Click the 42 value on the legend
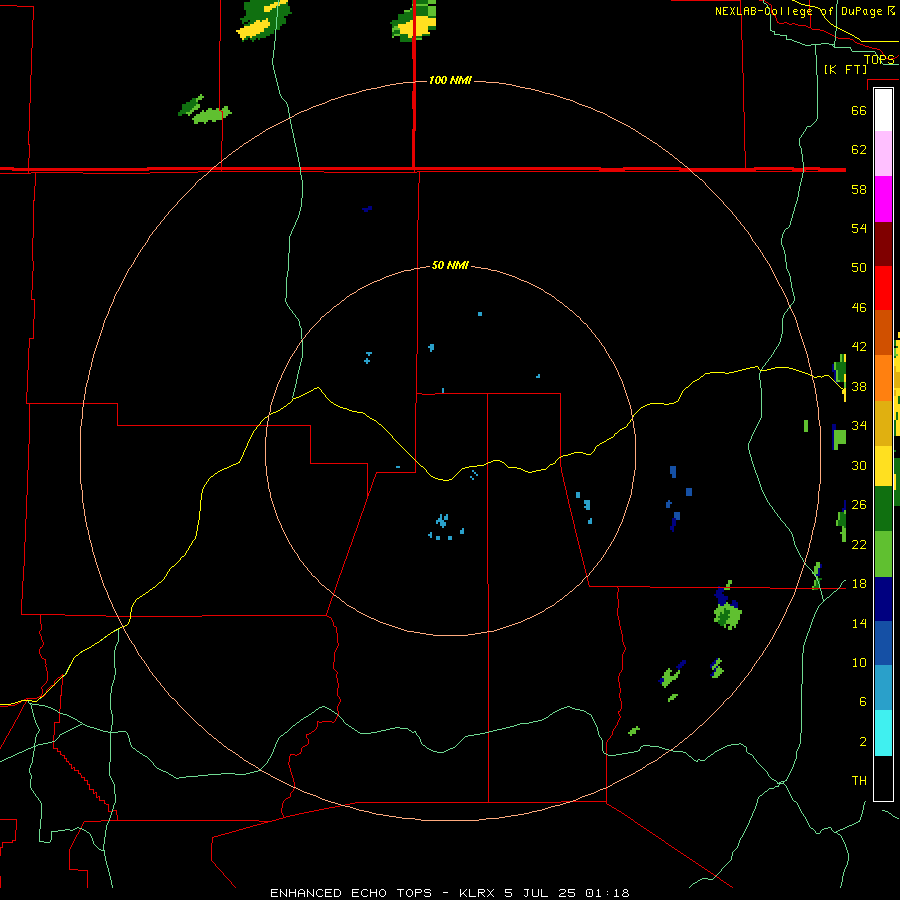 [859, 347]
